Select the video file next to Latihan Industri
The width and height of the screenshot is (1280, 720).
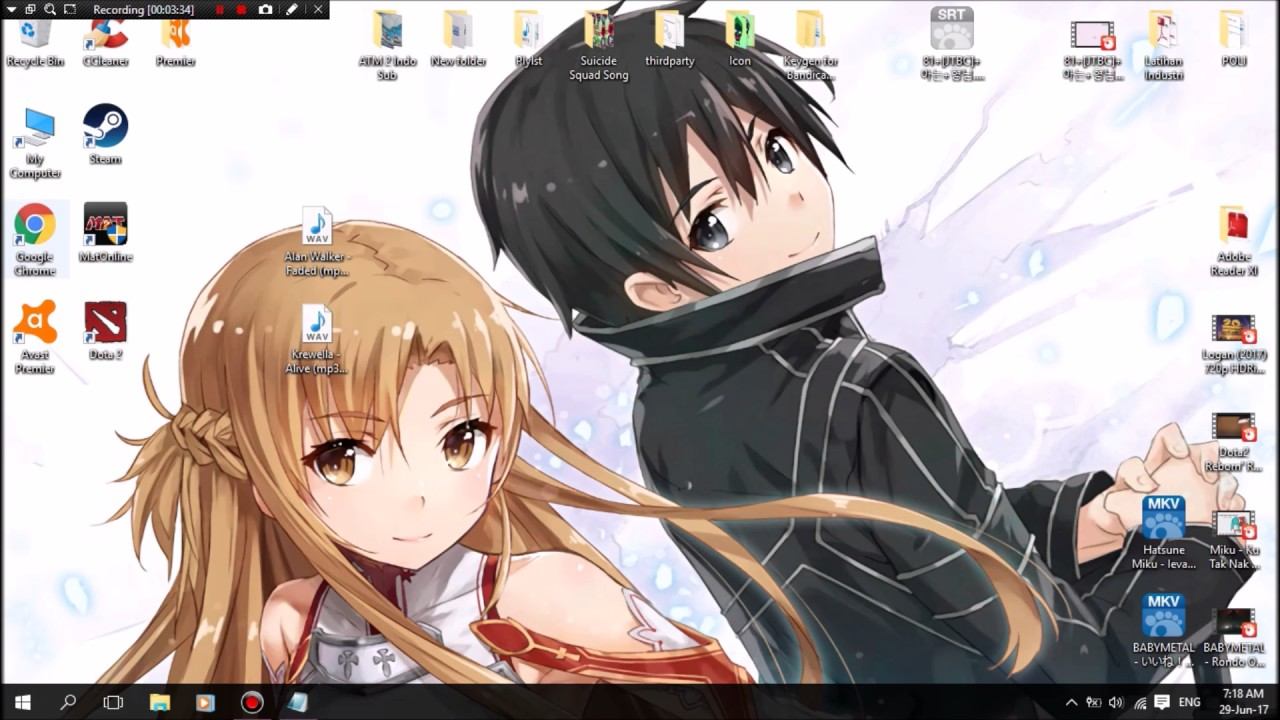(x=1093, y=48)
